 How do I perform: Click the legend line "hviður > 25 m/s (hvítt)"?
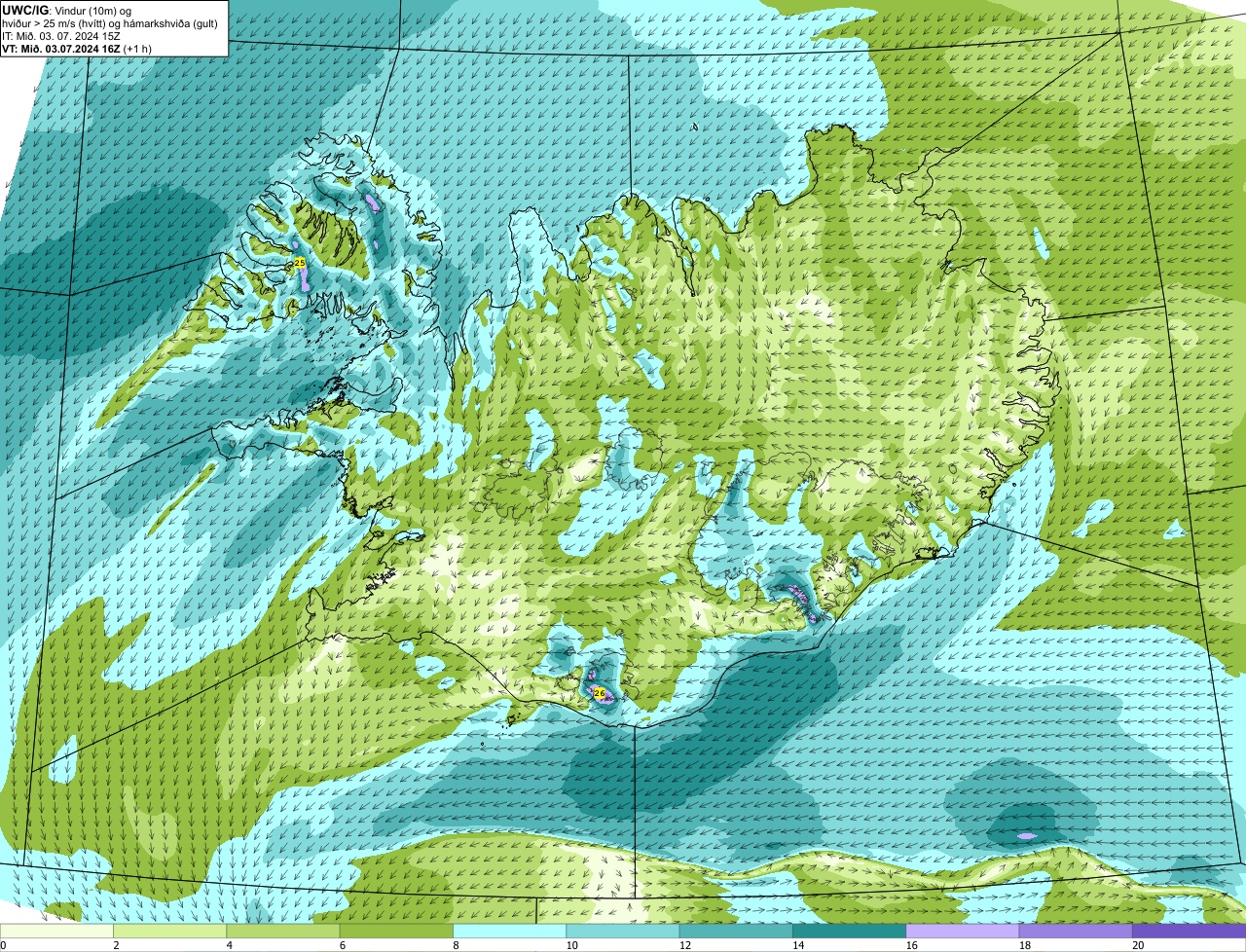(55, 23)
